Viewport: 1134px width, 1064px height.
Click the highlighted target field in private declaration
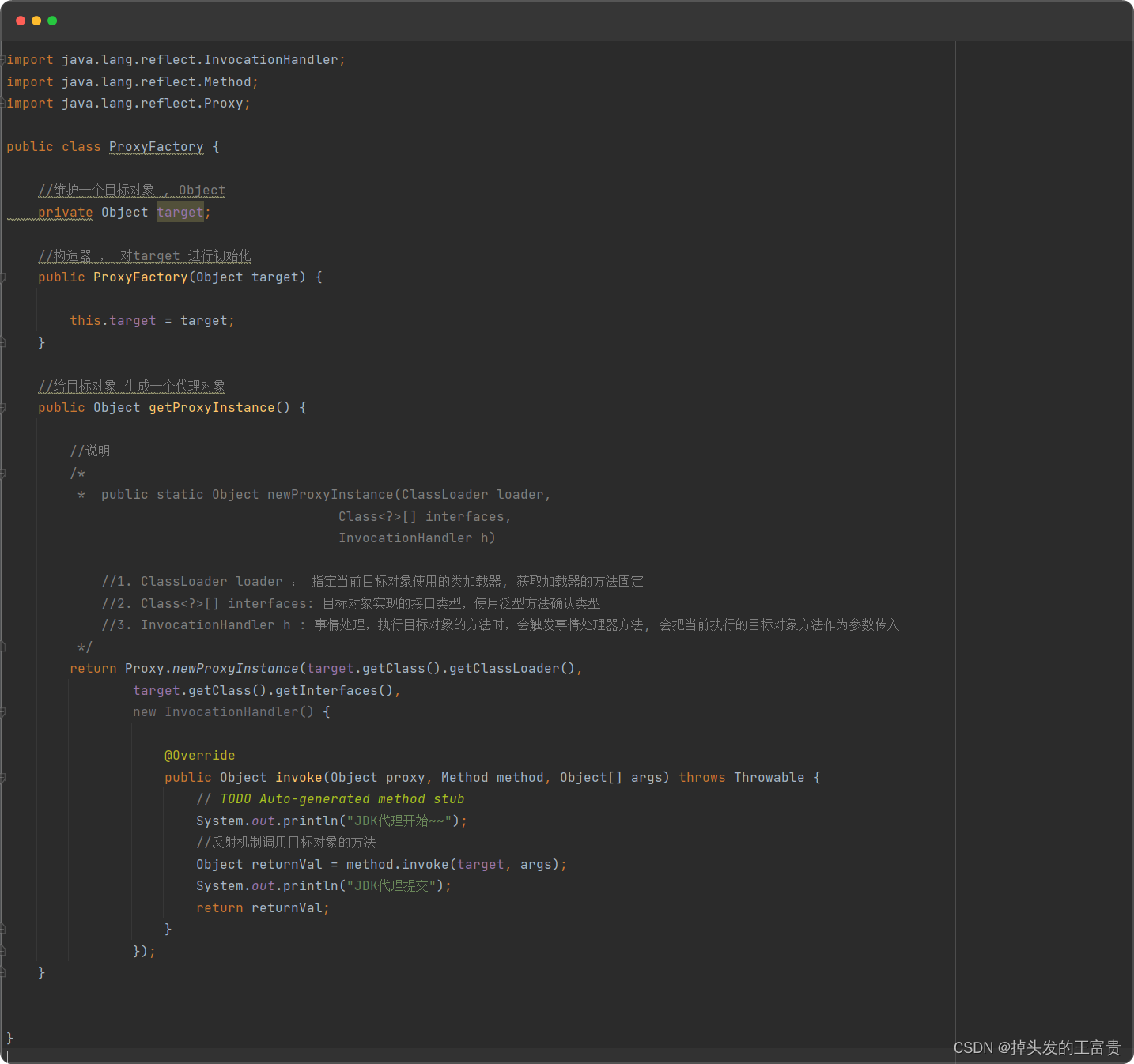pyautogui.click(x=180, y=213)
